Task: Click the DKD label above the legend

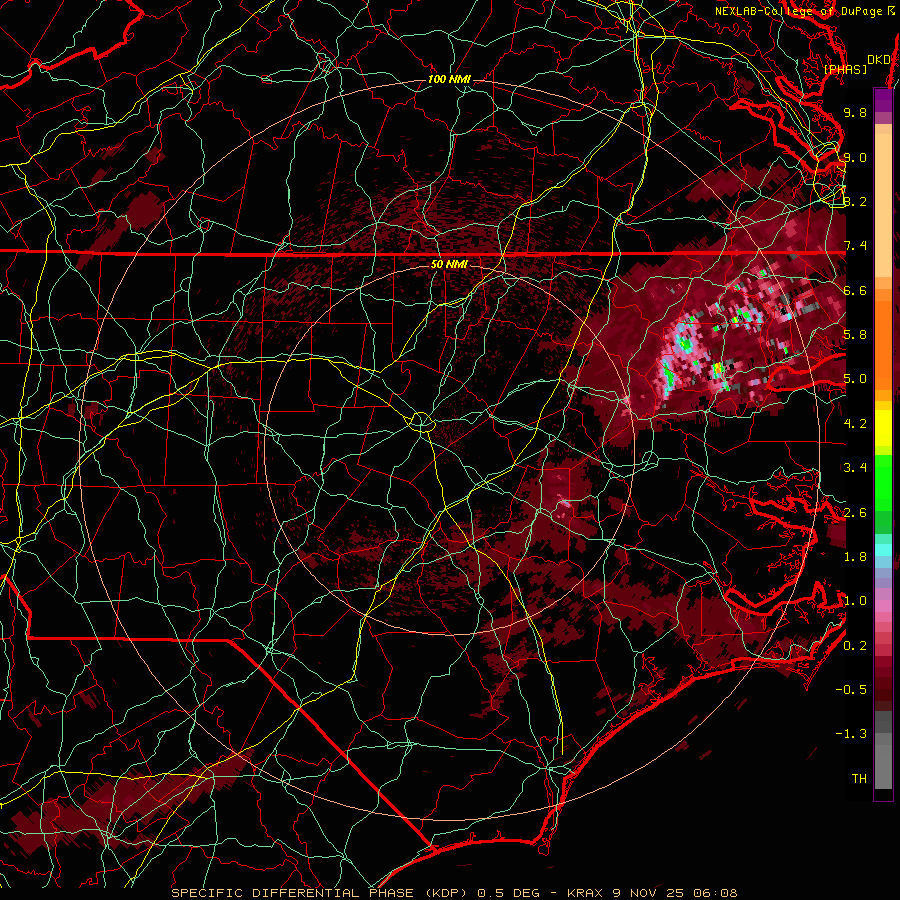Action: 879,60
